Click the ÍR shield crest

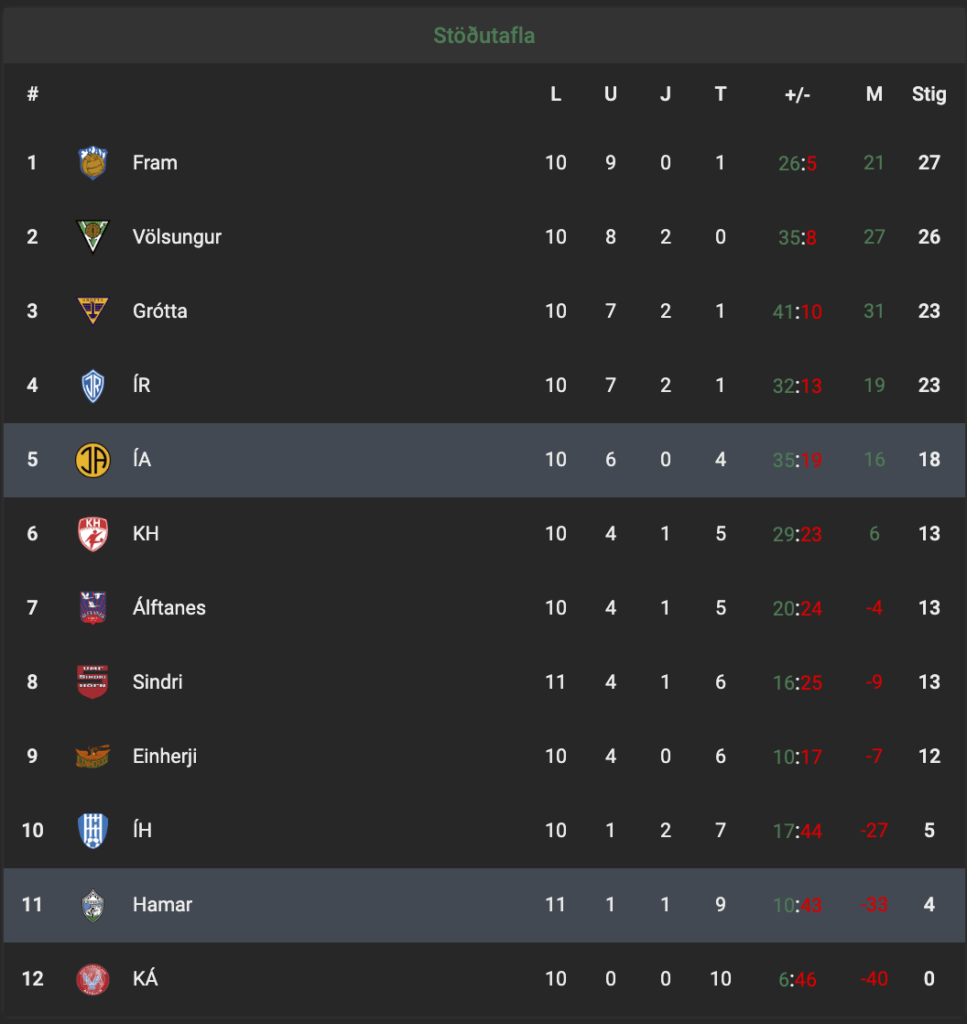point(93,385)
